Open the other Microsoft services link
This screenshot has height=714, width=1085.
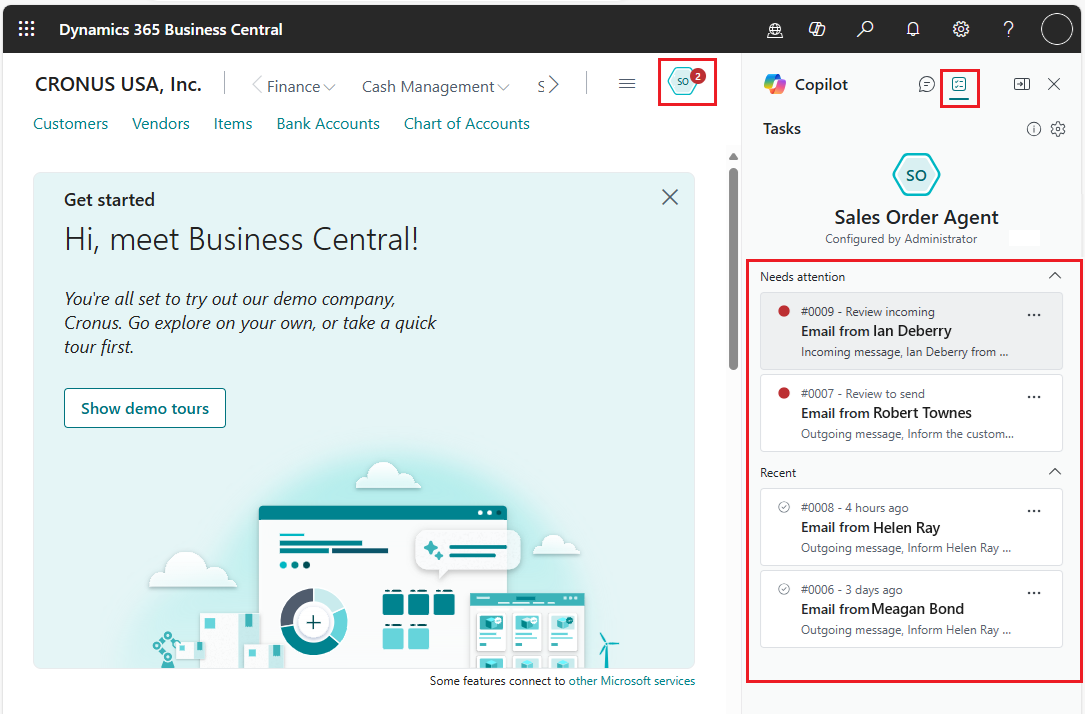point(631,680)
